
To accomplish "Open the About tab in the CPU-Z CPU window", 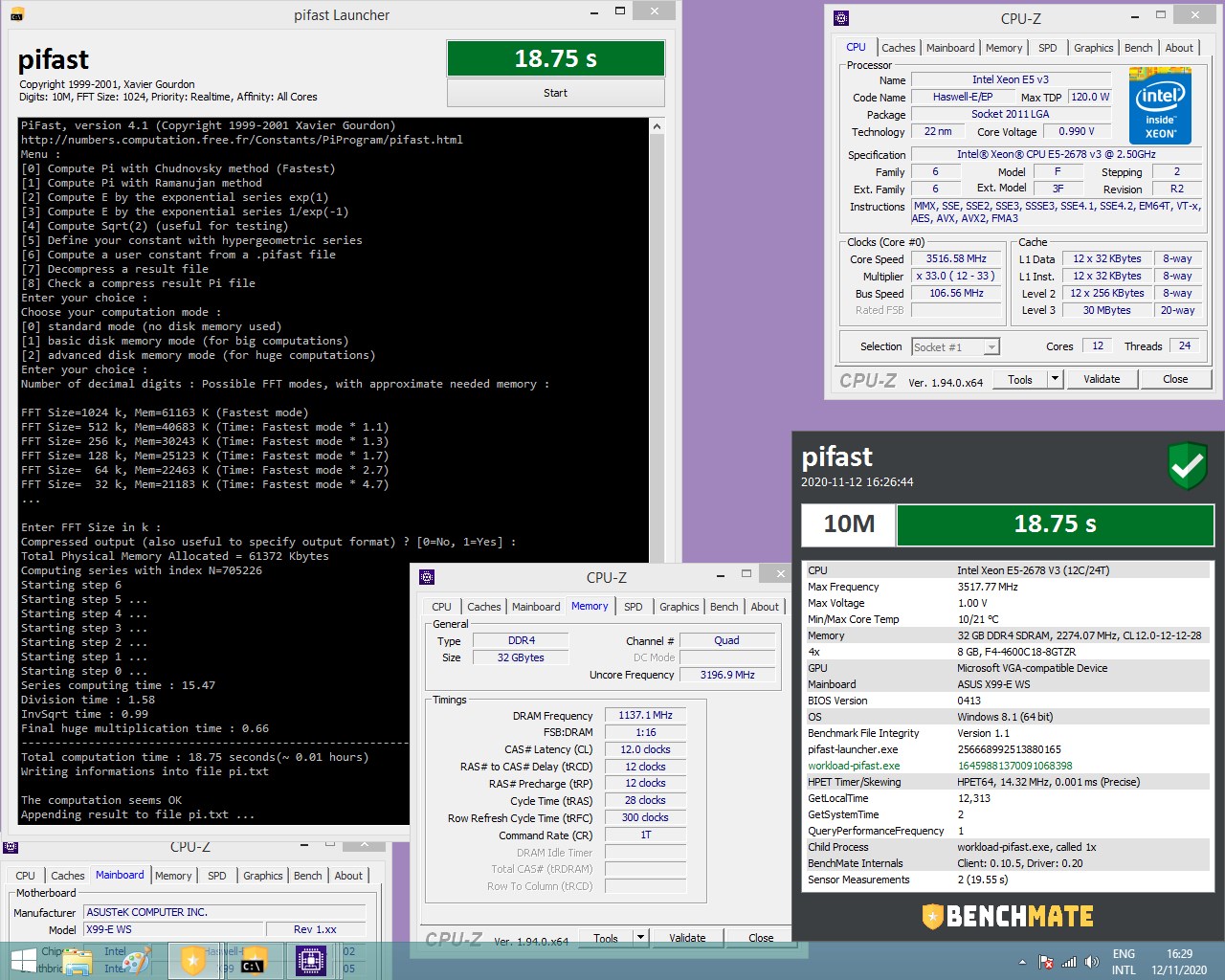I will point(1179,48).
